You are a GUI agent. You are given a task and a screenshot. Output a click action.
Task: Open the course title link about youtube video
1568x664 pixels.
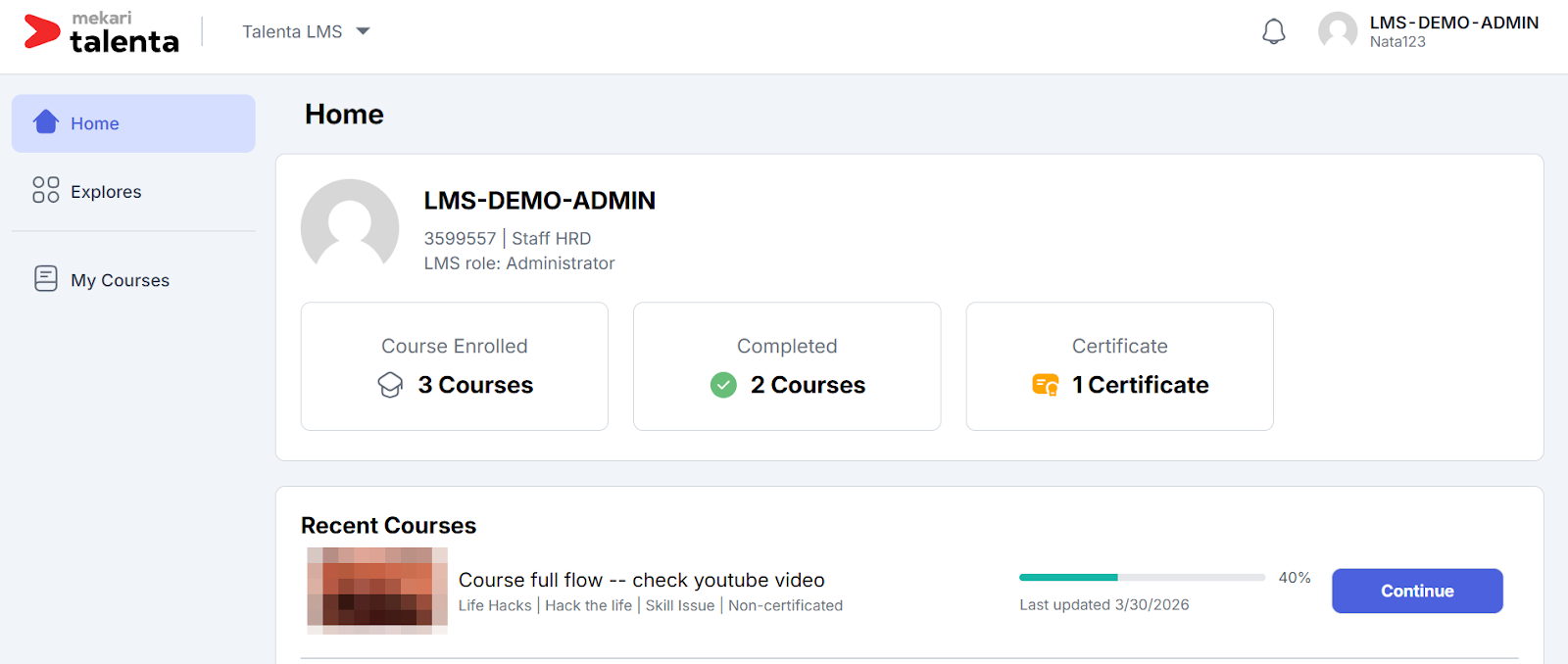(641, 580)
